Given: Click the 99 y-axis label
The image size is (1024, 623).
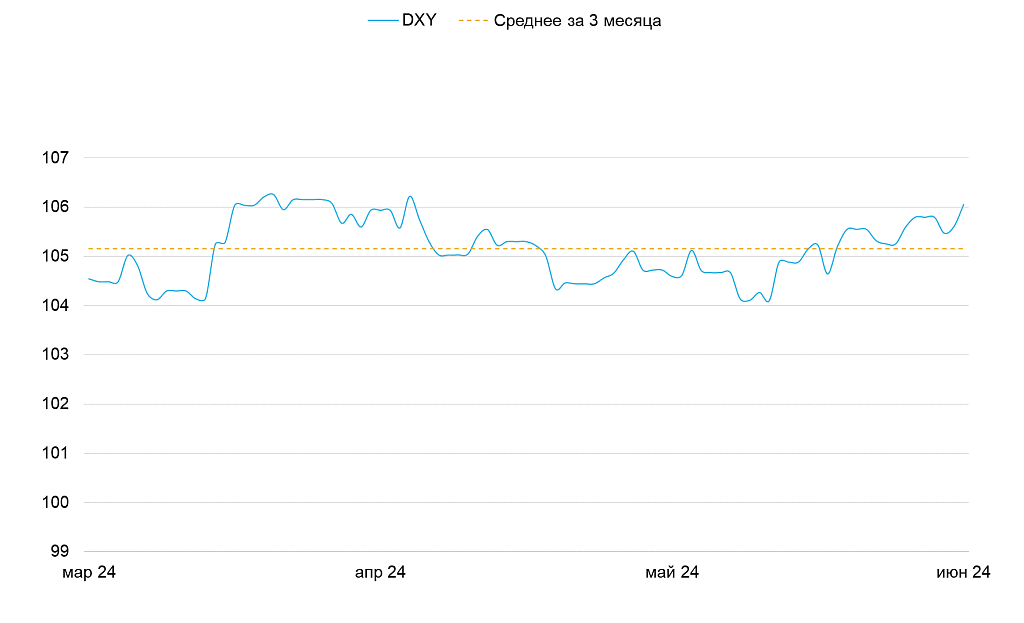Looking at the screenshot, I should [60, 551].
